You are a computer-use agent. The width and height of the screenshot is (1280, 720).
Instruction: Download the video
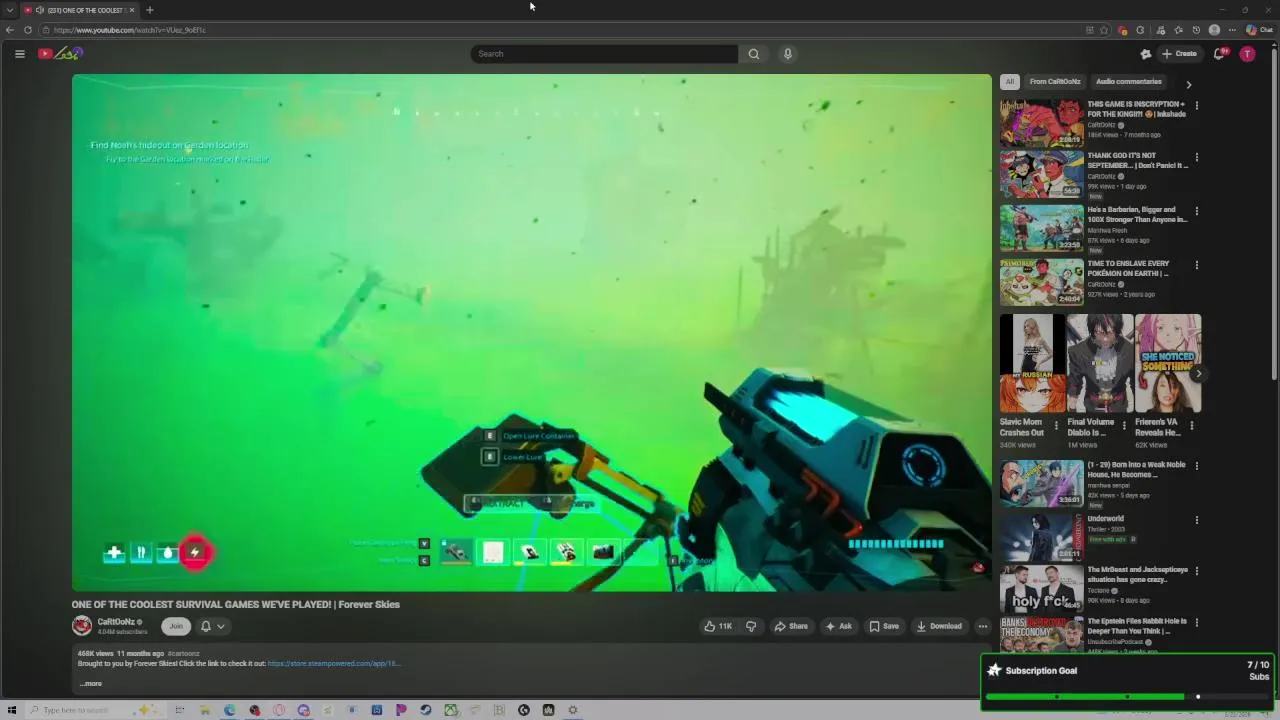point(939,626)
